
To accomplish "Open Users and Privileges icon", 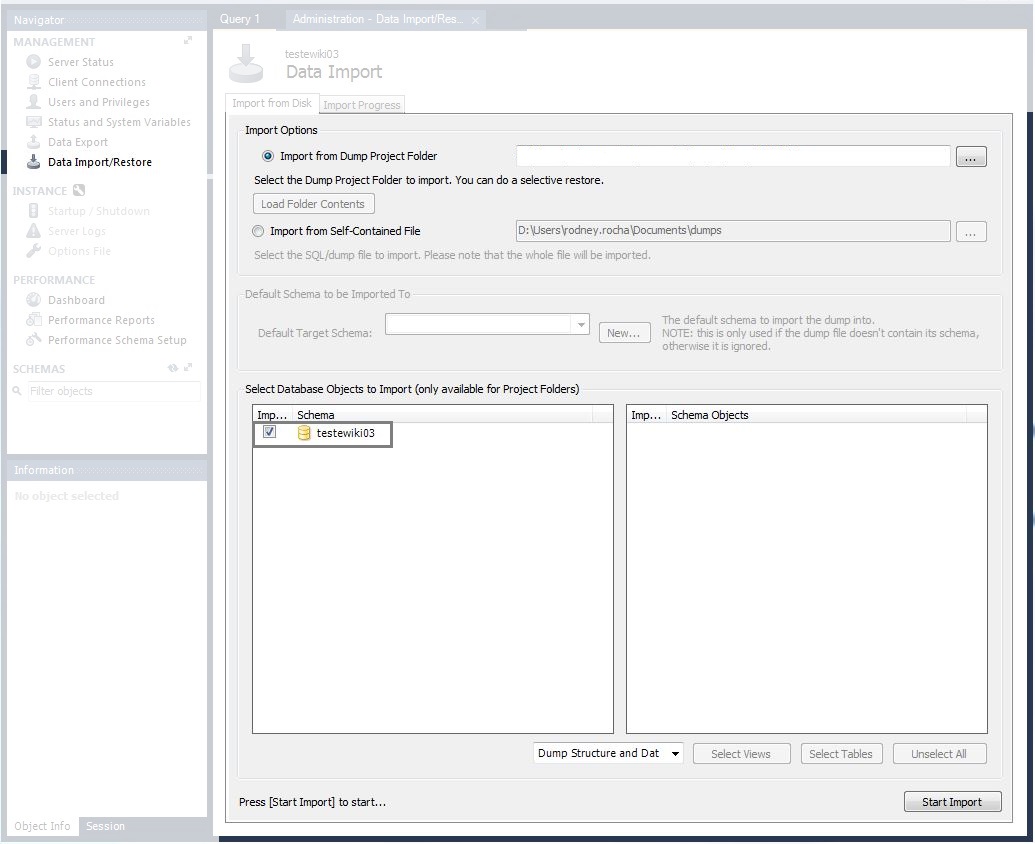I will click(34, 102).
